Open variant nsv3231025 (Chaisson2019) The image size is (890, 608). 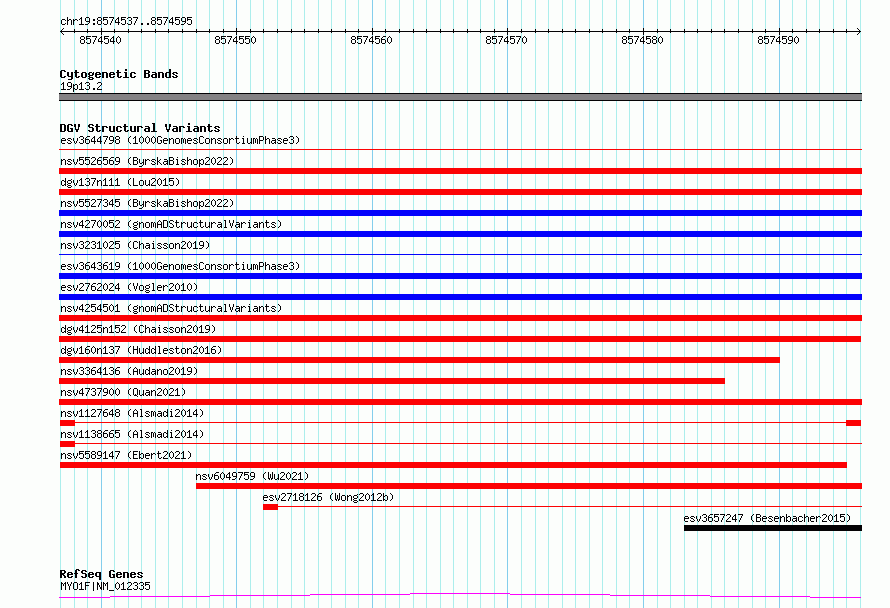point(135,245)
